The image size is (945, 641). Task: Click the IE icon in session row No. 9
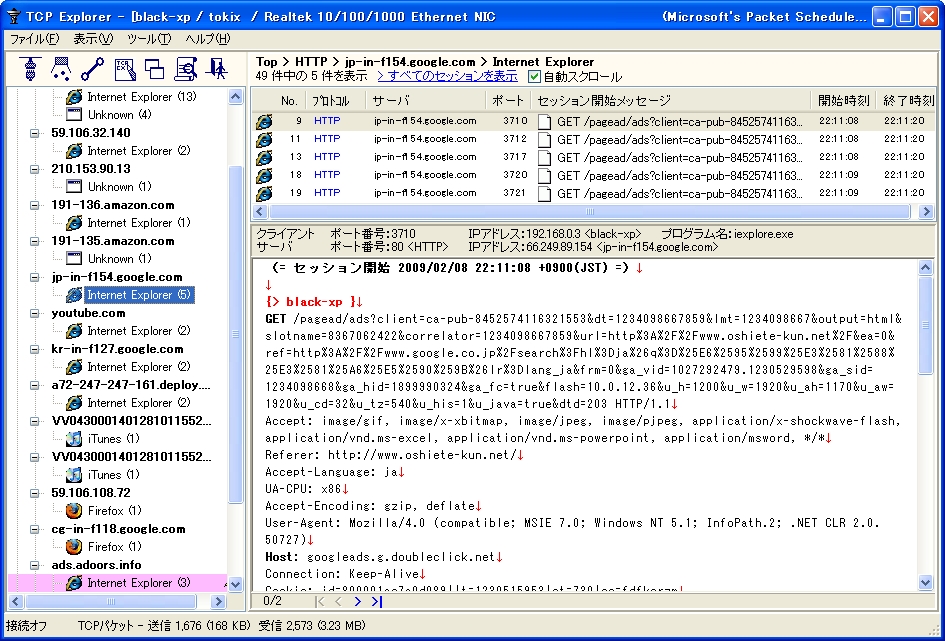click(x=263, y=121)
